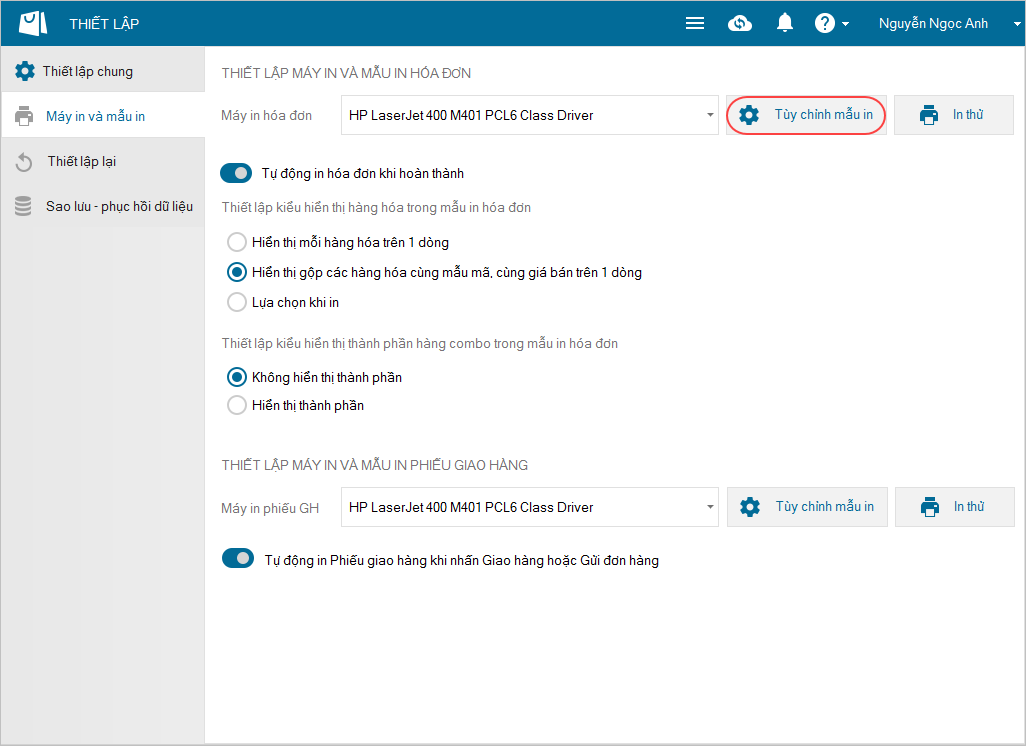Screen dimensions: 1026x746
Task: Click the printer icon beside Máy in và mẫu in
Action: (24, 116)
